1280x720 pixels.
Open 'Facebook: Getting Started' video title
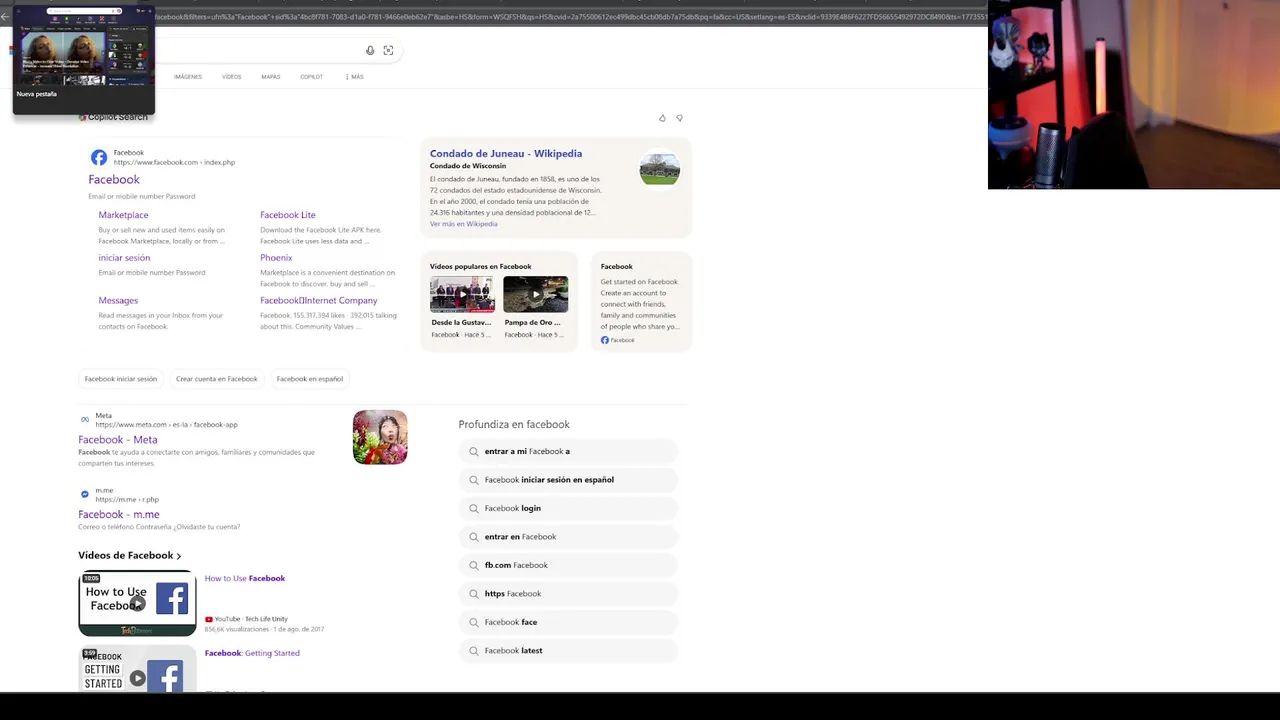point(252,653)
